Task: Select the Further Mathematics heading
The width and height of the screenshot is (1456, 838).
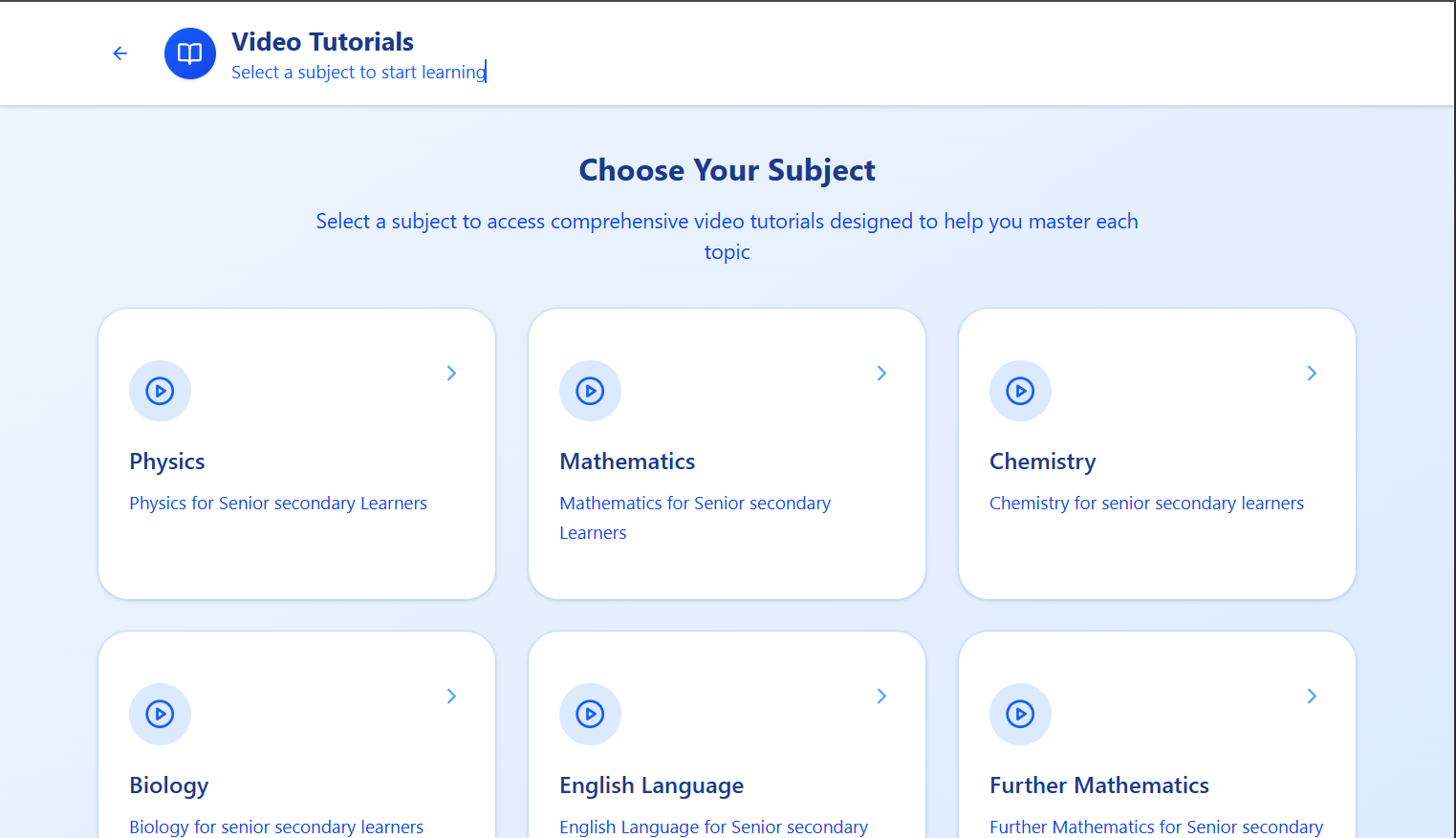Action: (x=1098, y=784)
